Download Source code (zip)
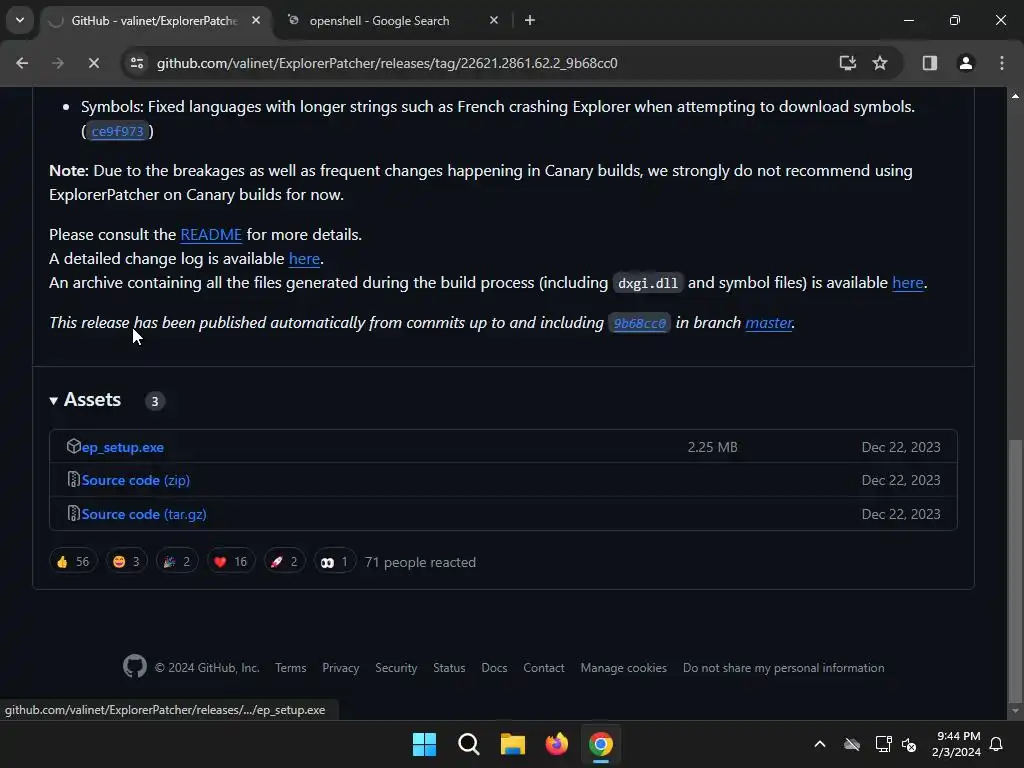The image size is (1024, 768). [136, 480]
